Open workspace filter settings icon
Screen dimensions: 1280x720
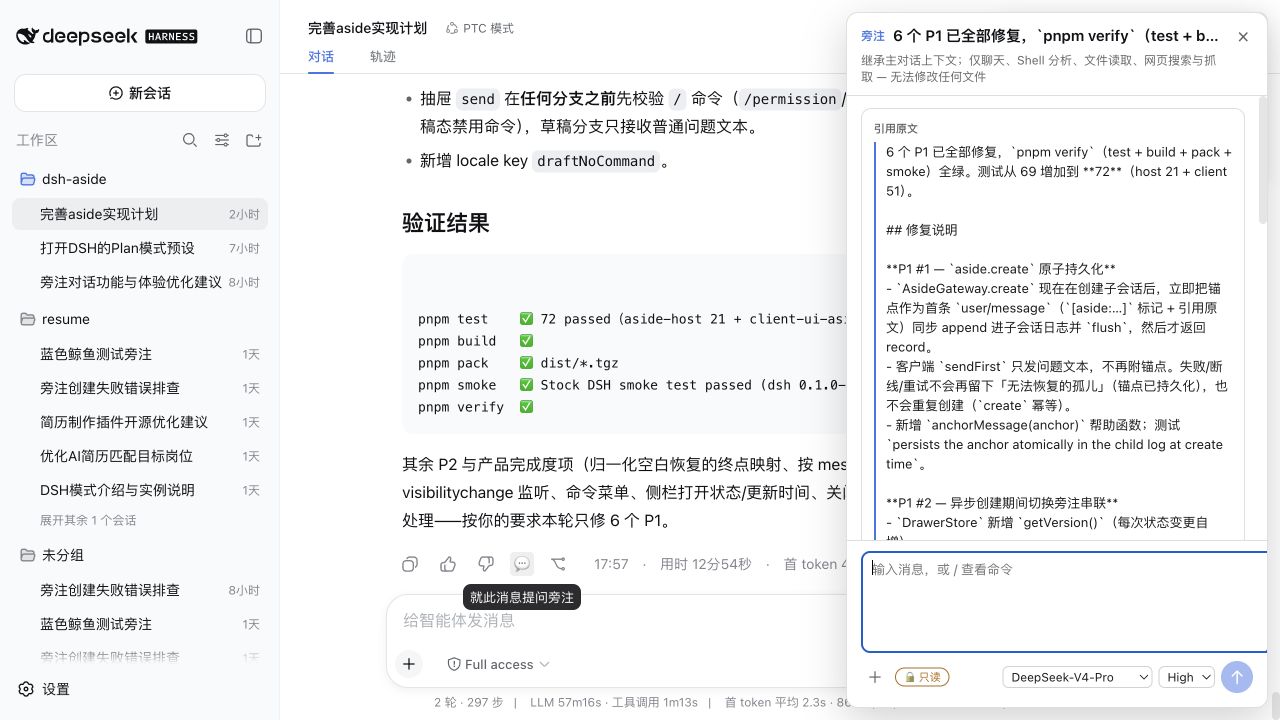click(x=222, y=140)
